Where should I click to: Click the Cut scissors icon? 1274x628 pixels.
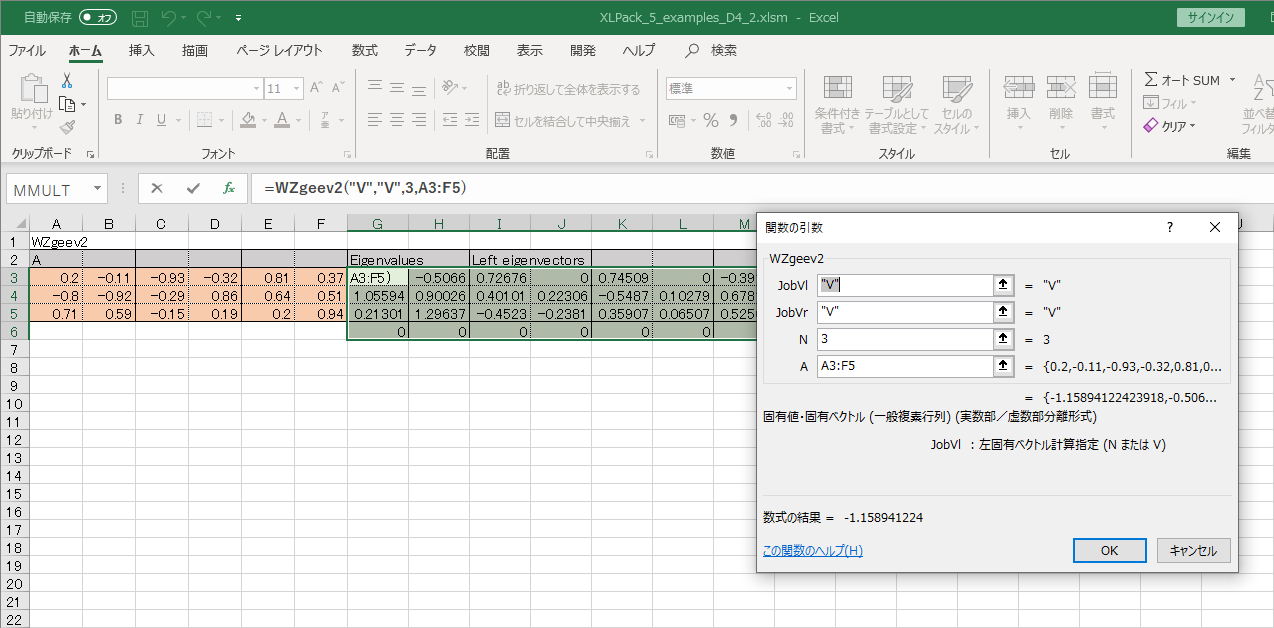click(x=67, y=81)
